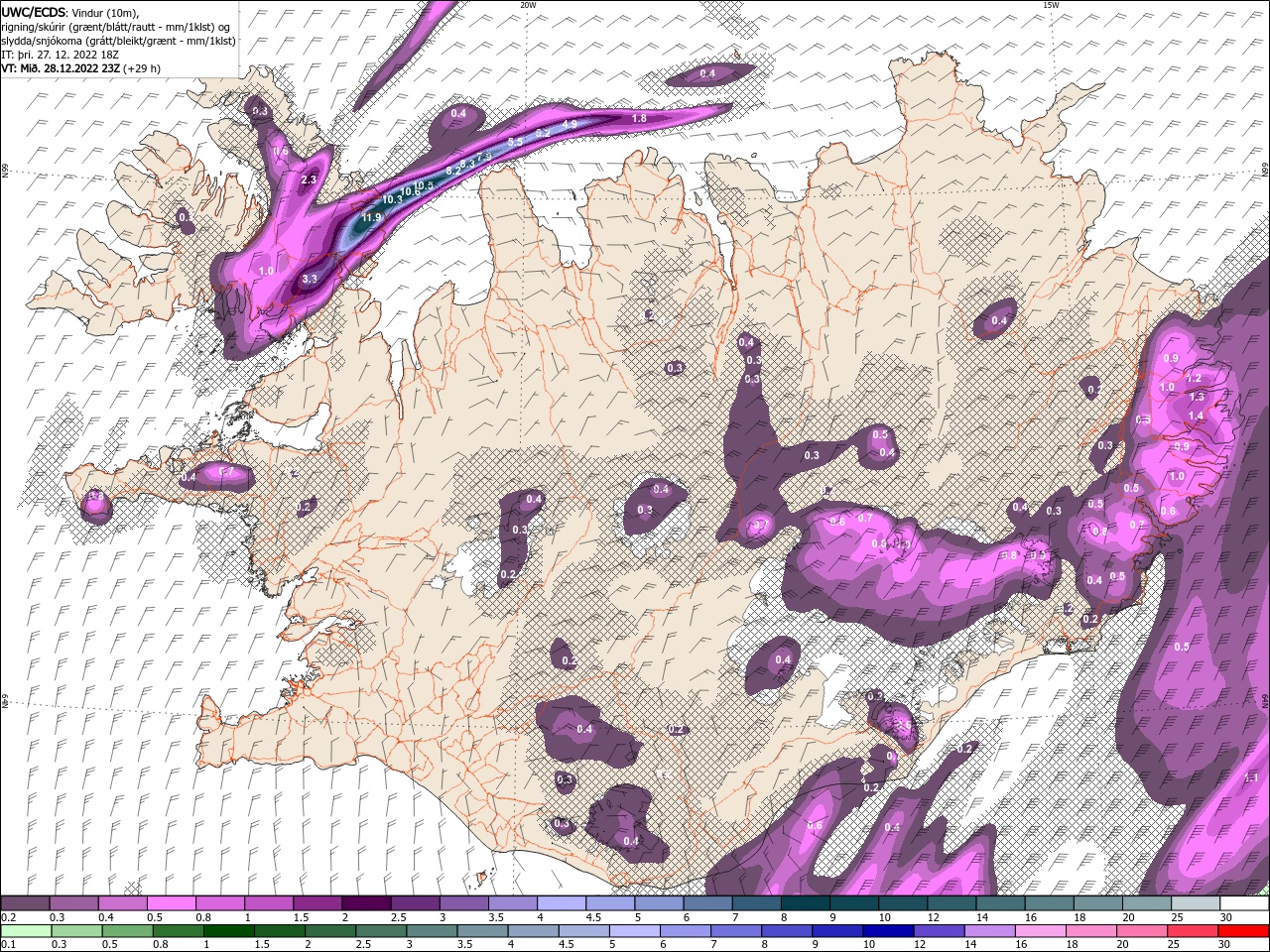Click the 20W longitude label

point(528,5)
